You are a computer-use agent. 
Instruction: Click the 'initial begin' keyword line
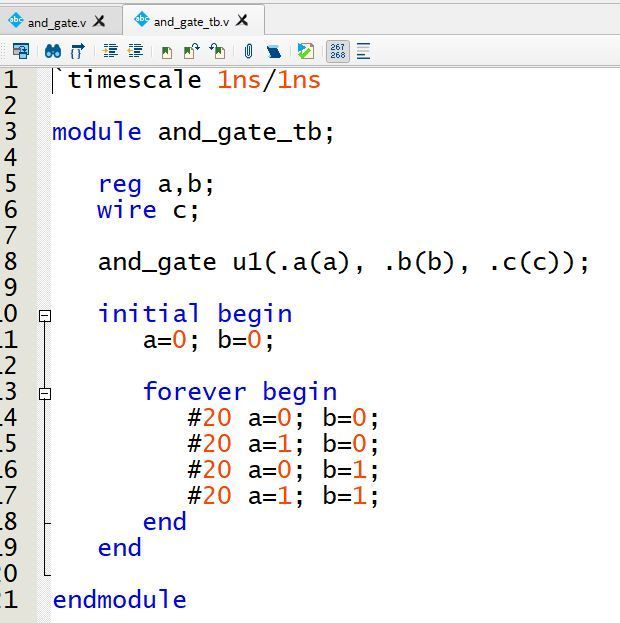point(195,314)
